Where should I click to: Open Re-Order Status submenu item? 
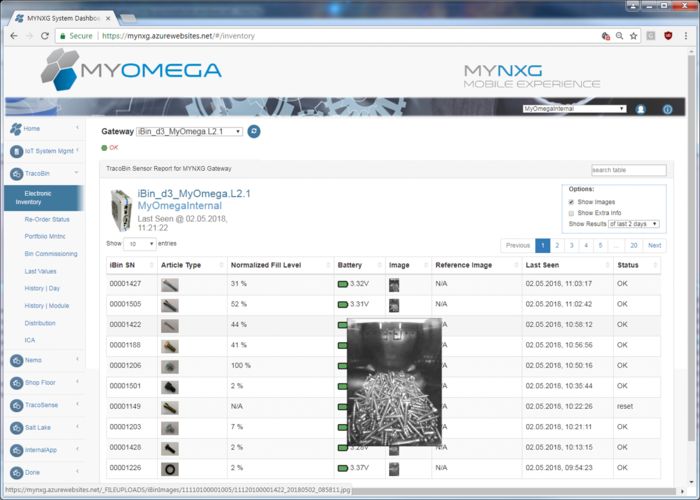click(47, 220)
